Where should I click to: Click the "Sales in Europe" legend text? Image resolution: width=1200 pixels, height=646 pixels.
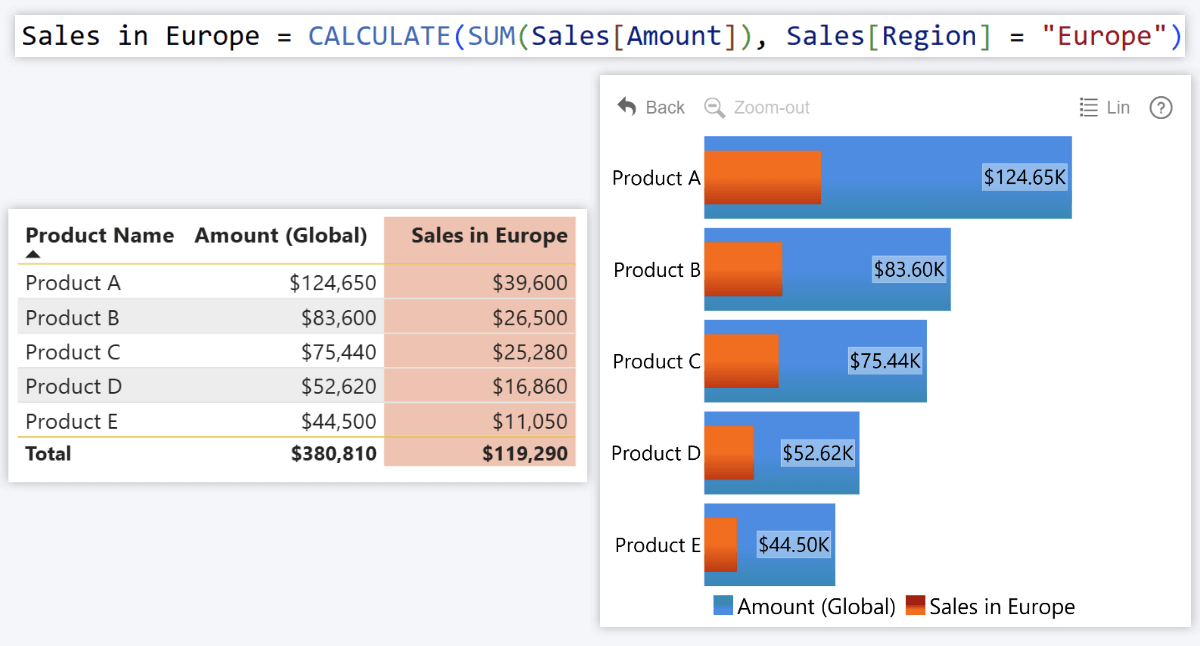1002,606
